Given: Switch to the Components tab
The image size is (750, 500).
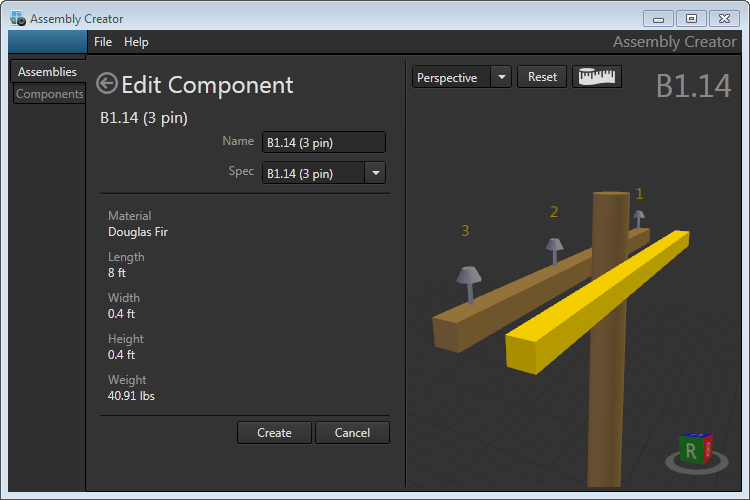Looking at the screenshot, I should (50, 94).
